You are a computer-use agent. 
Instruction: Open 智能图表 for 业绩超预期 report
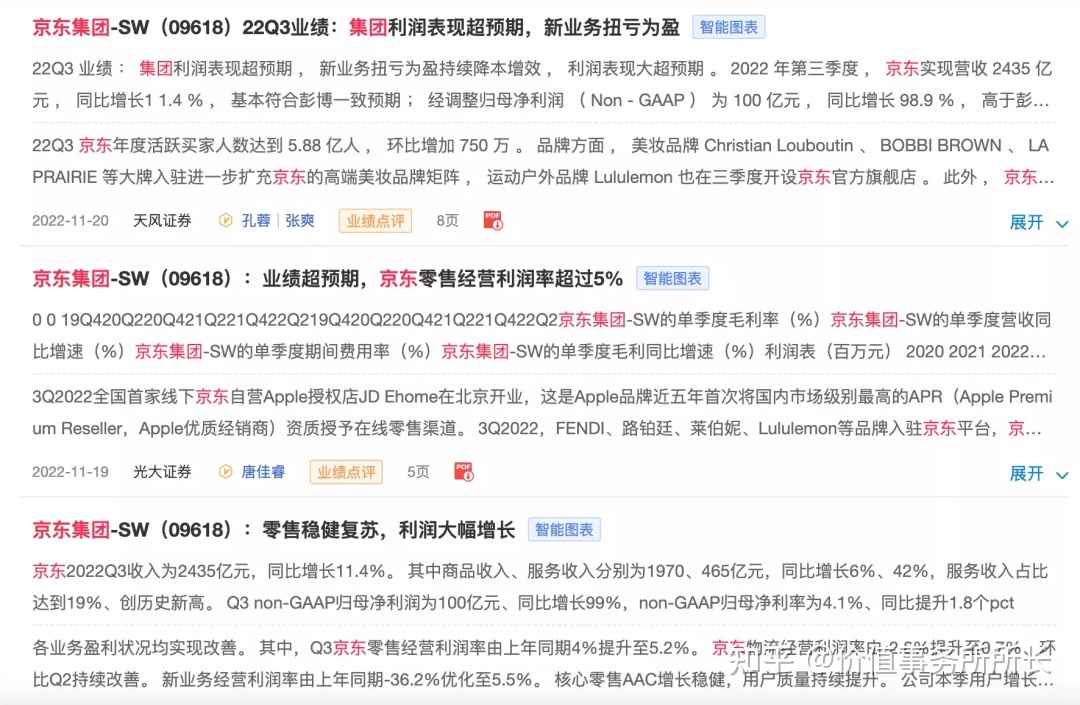tap(672, 278)
